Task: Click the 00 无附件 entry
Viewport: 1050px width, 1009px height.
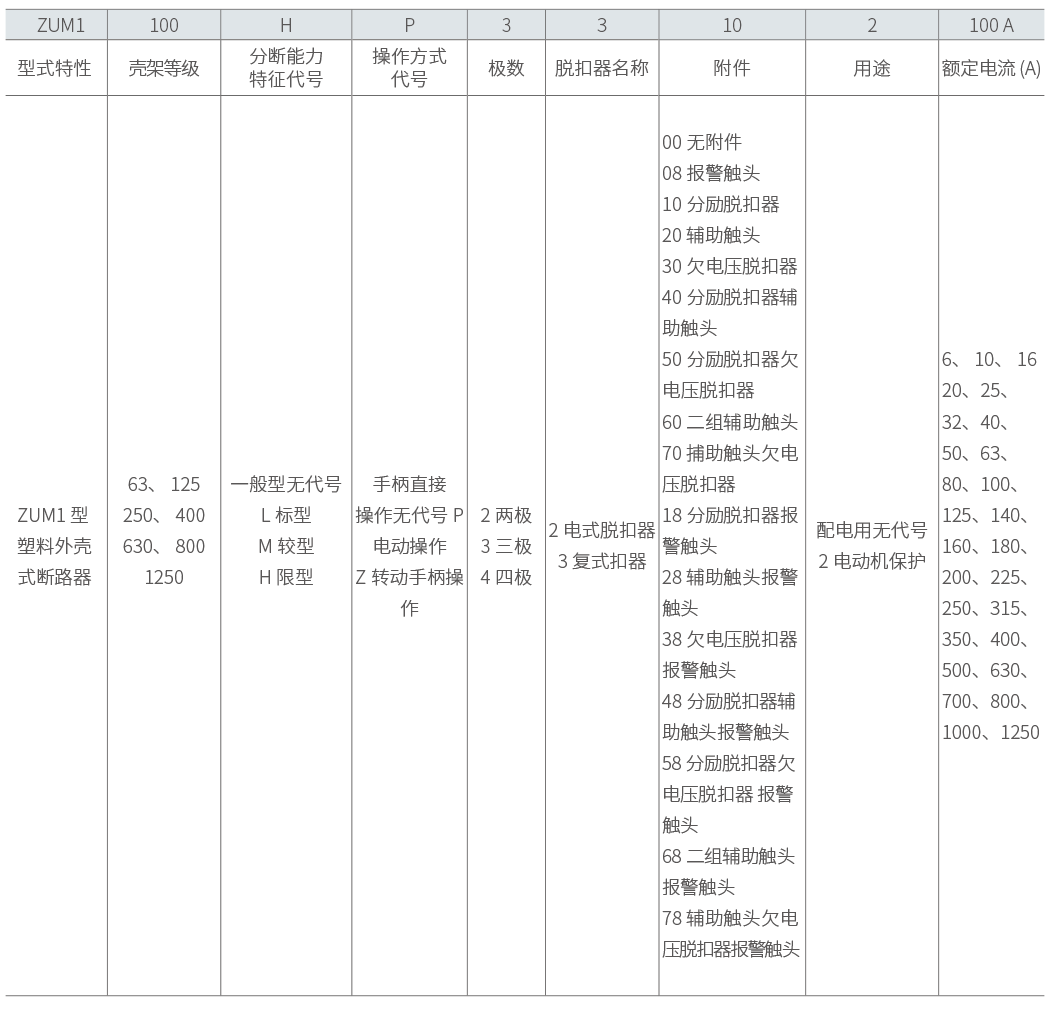Action: point(702,142)
